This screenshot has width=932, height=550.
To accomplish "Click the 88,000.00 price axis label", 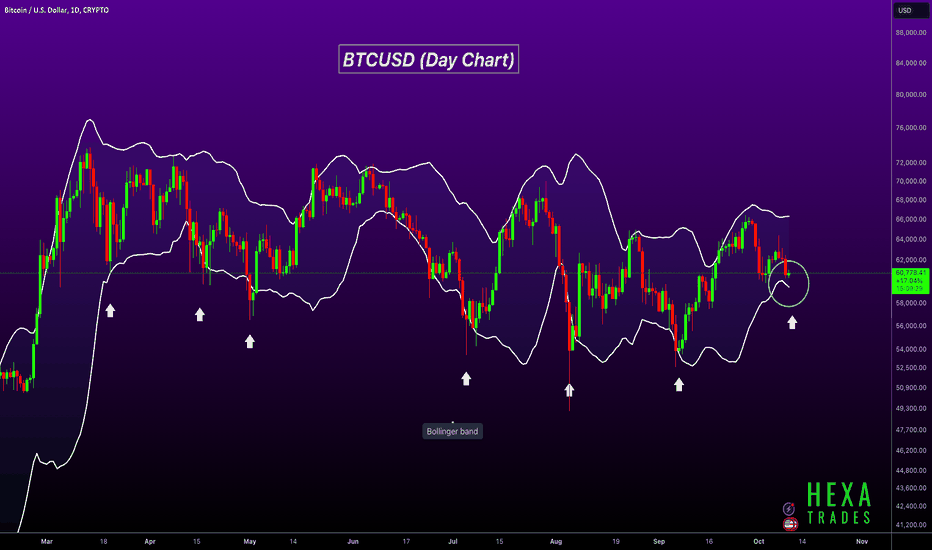I will (911, 33).
